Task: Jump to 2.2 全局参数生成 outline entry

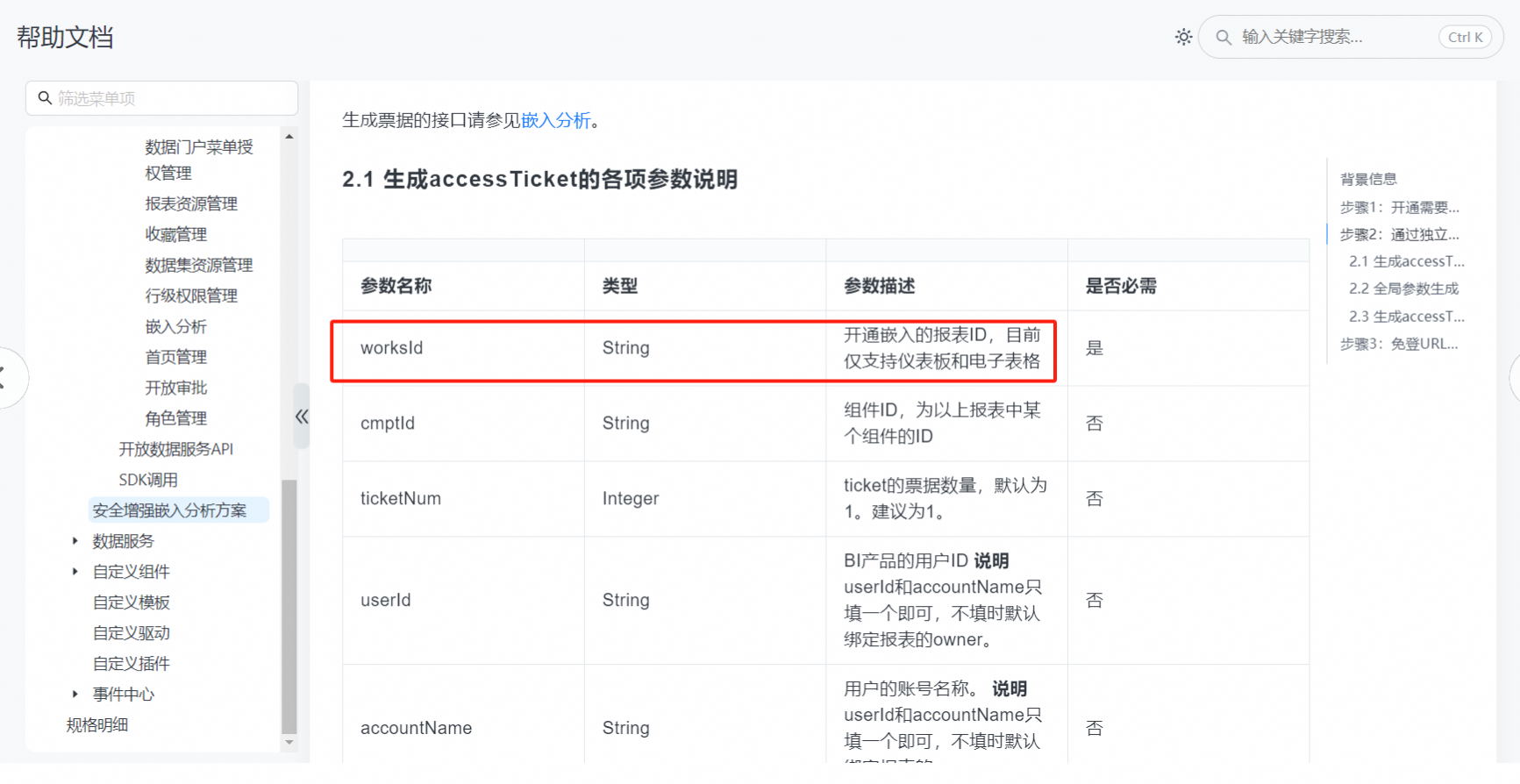Action: (1403, 289)
